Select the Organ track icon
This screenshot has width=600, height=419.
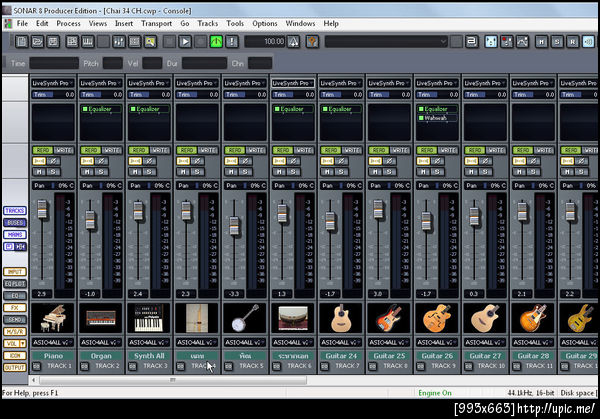click(100, 319)
